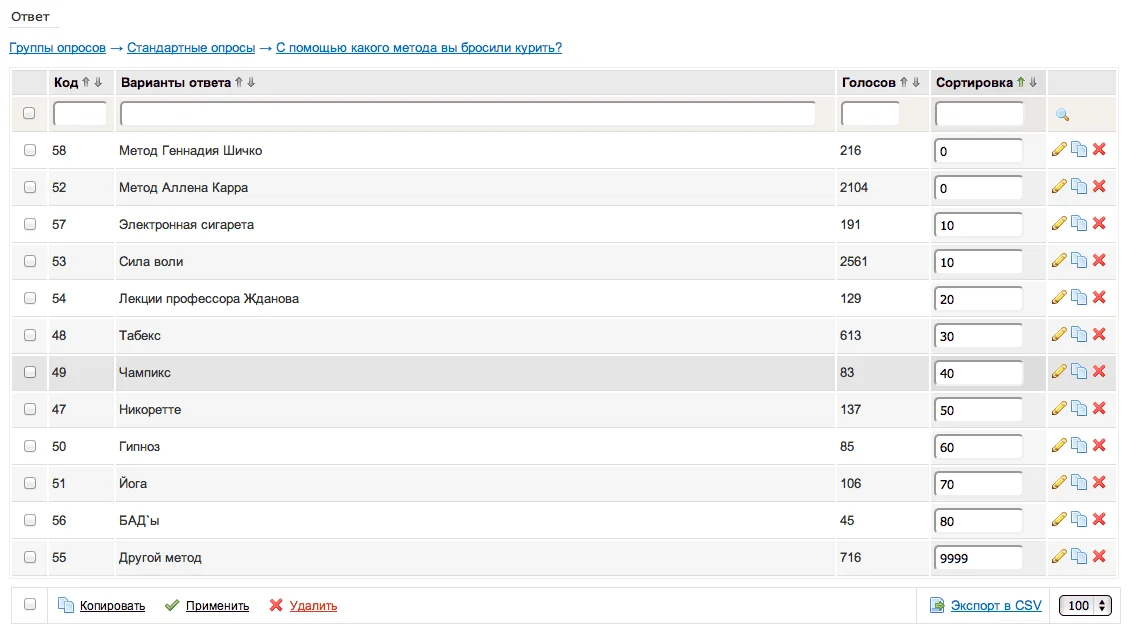Click the Варианты ответа filter input field
This screenshot has width=1134, height=641.
468,114
